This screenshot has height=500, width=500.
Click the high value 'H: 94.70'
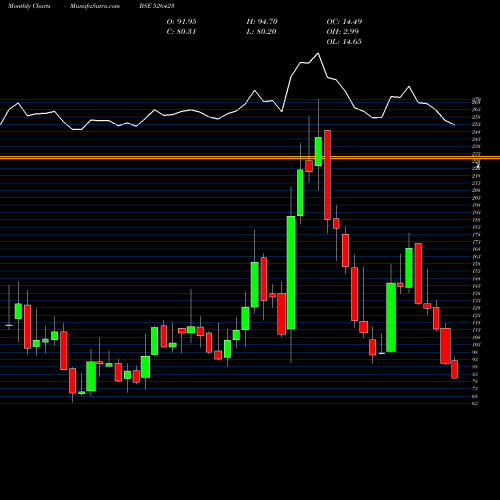[x=262, y=22]
